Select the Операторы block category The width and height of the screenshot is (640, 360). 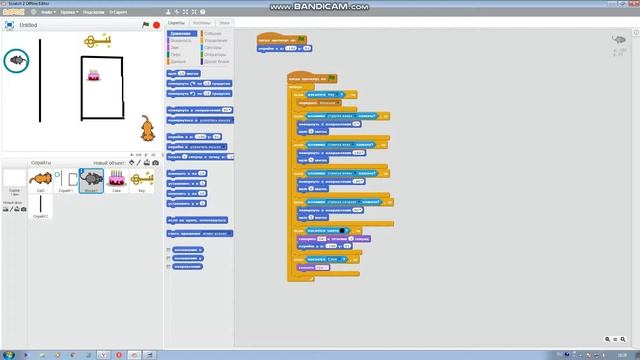(215, 54)
